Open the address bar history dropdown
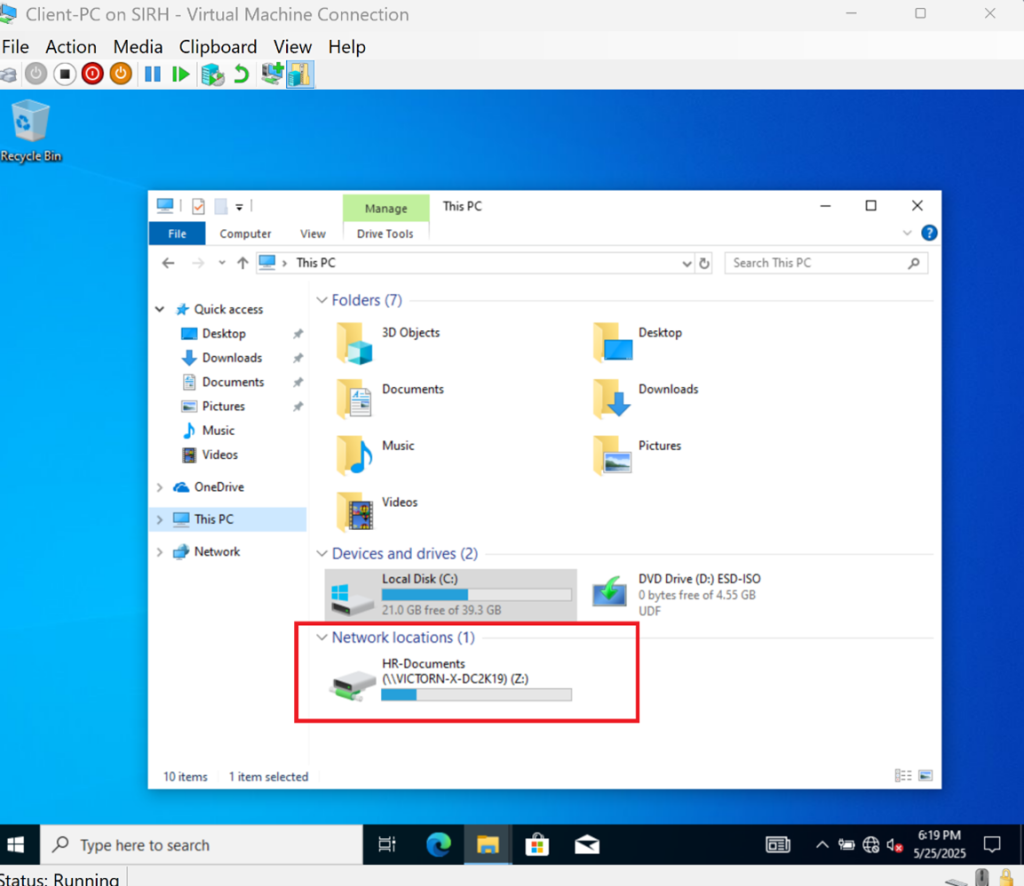Screen dimensions: 1024x886 click(x=687, y=263)
